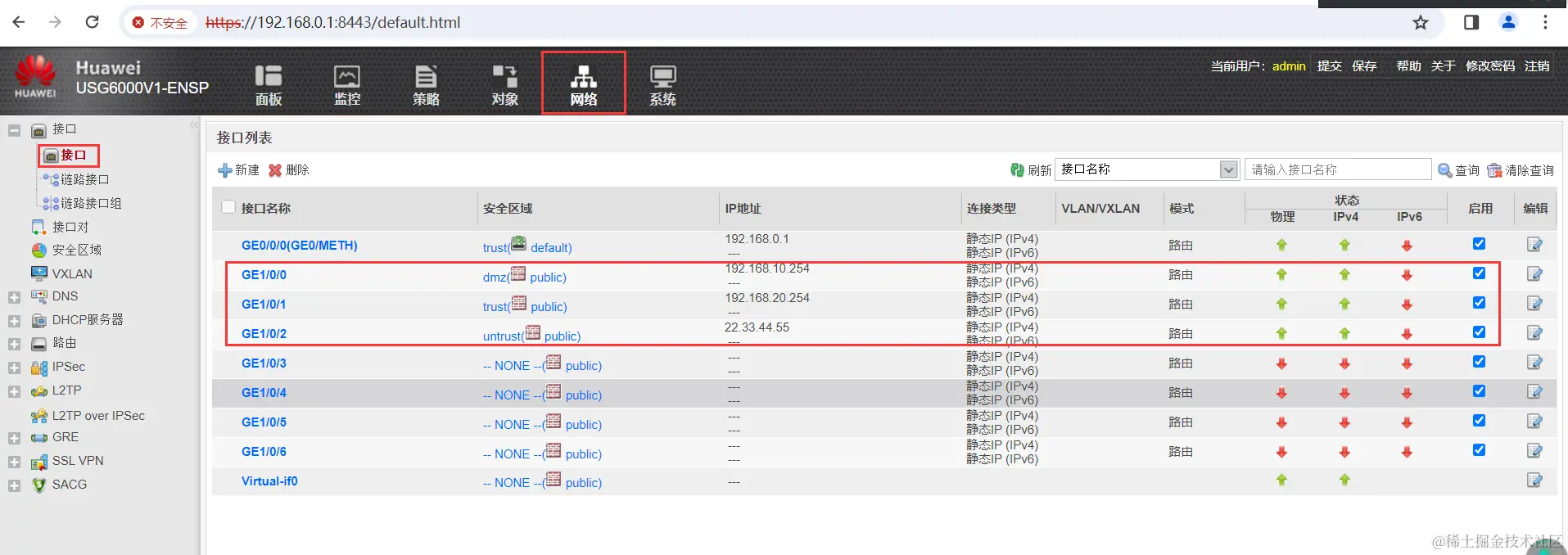Open the browser profile icon
This screenshot has height=555, width=1568.
(1508, 22)
